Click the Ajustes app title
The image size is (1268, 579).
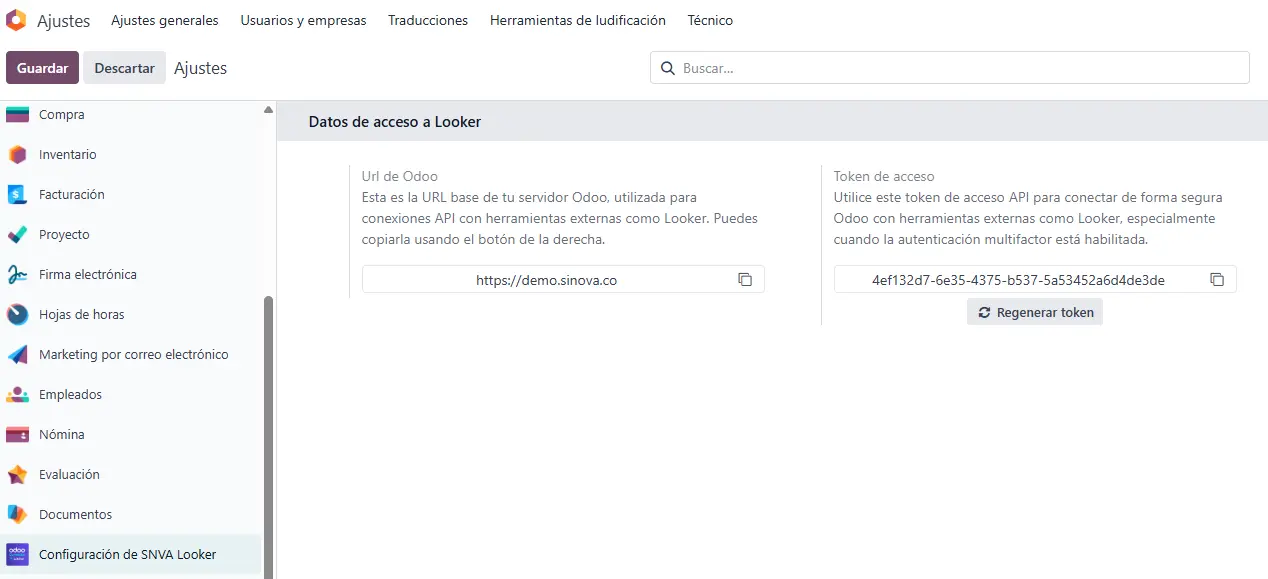tap(64, 21)
